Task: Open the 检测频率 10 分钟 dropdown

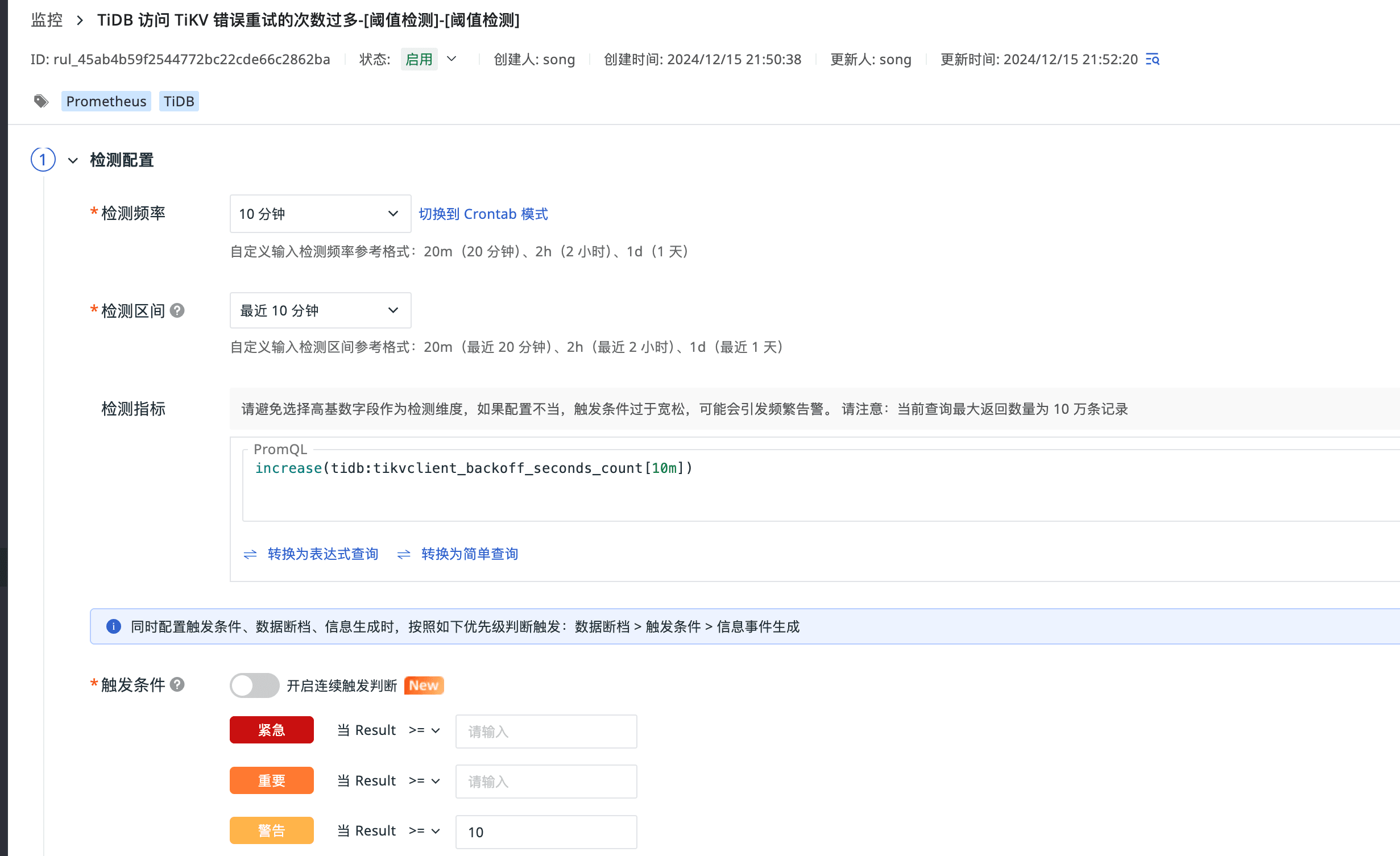Action: pyautogui.click(x=320, y=214)
